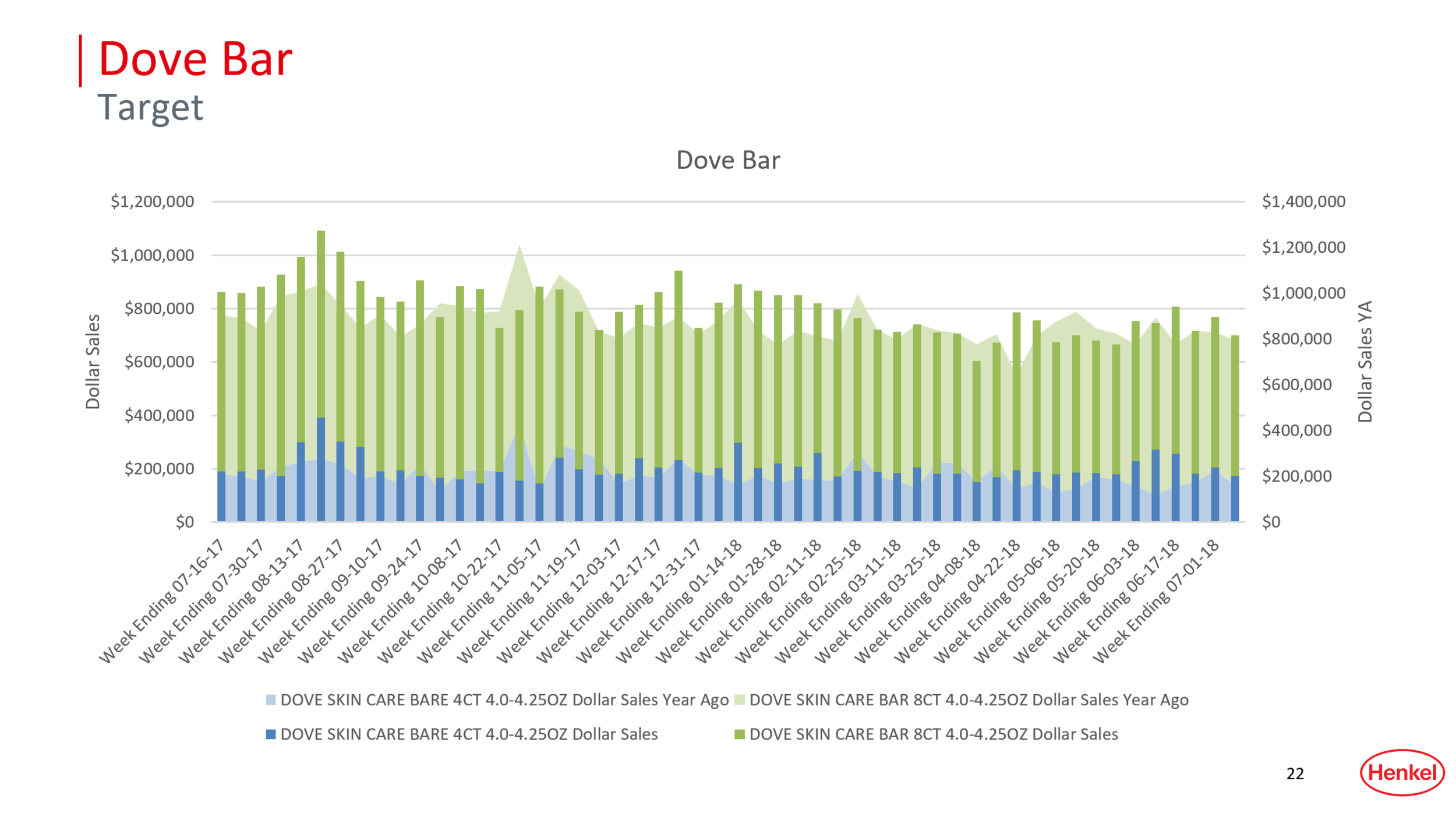Screen dimensions: 1456x813
Task: Click the slide page number 22
Action: (1295, 774)
